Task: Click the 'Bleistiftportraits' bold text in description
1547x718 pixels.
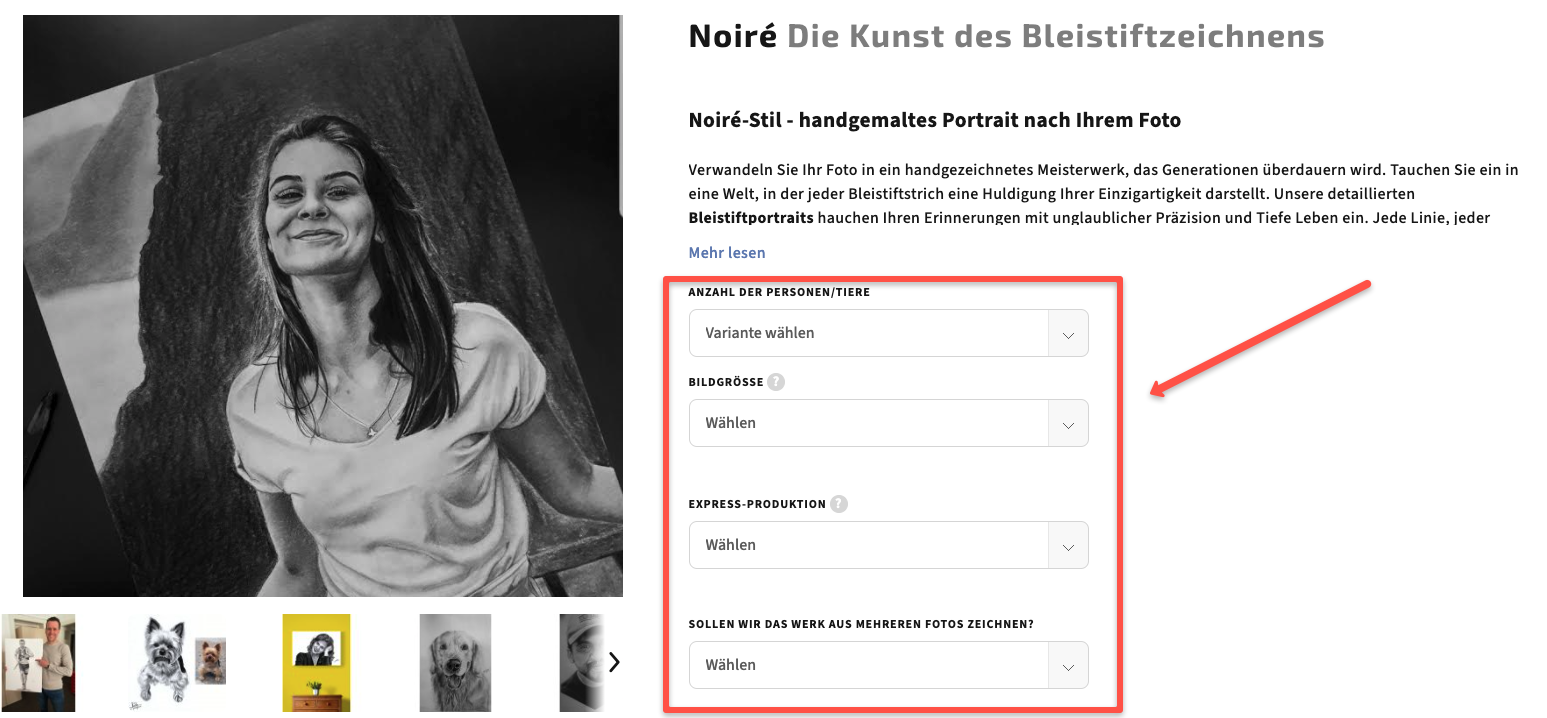Action: coord(751,217)
